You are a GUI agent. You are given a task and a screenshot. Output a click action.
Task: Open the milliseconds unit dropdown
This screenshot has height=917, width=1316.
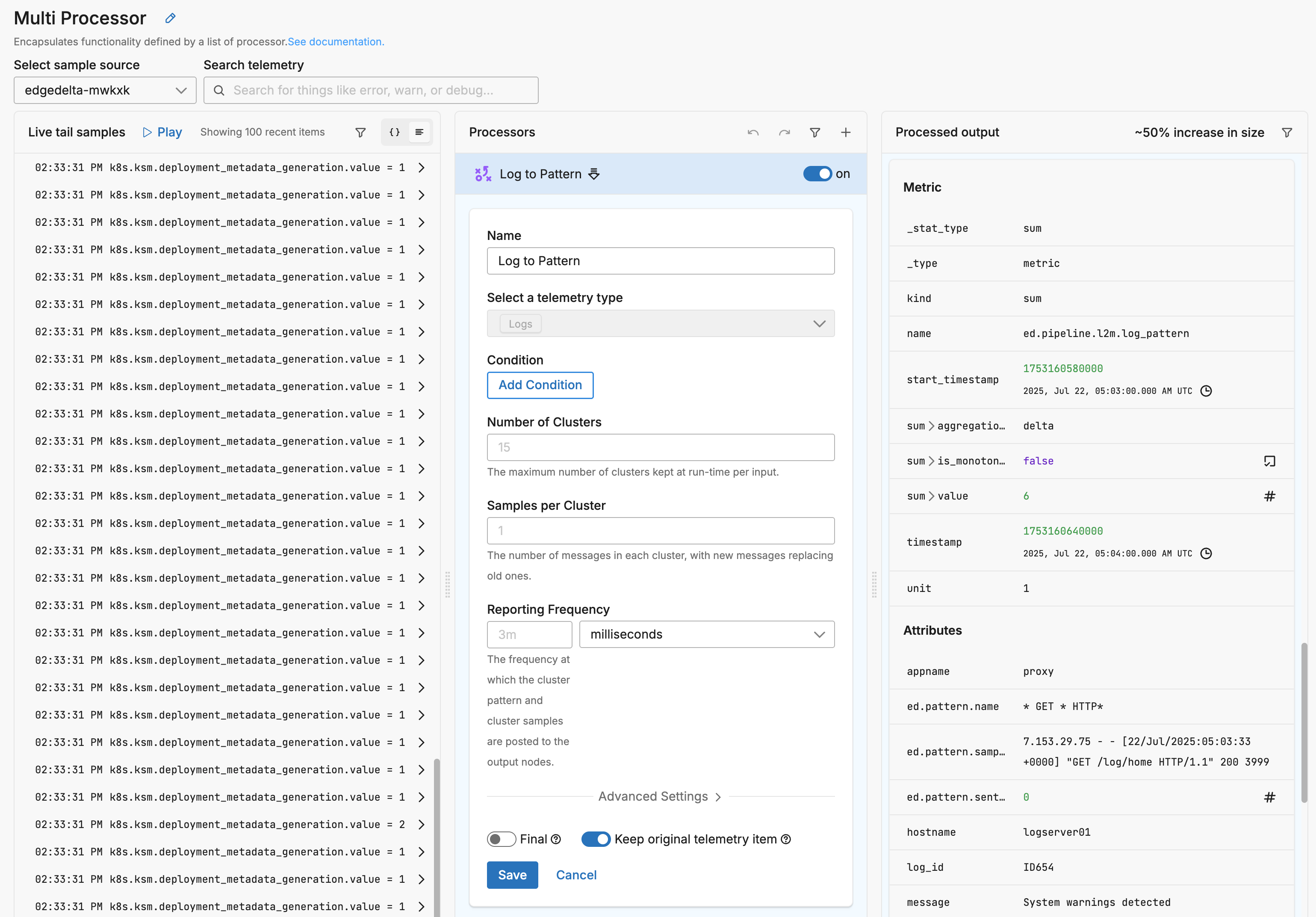[x=707, y=634]
